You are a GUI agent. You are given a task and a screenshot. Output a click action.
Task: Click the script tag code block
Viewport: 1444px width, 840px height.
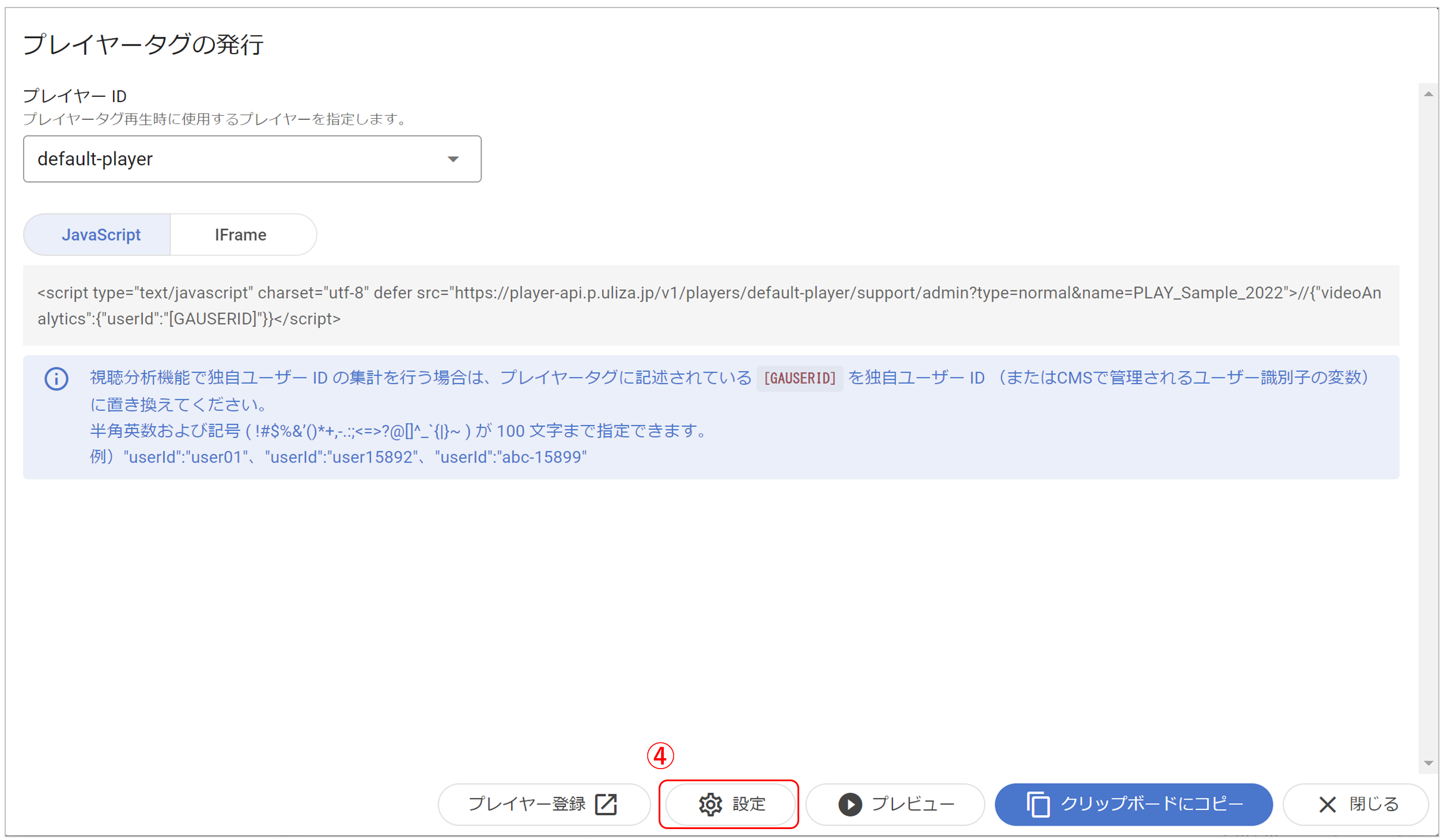[x=710, y=305]
